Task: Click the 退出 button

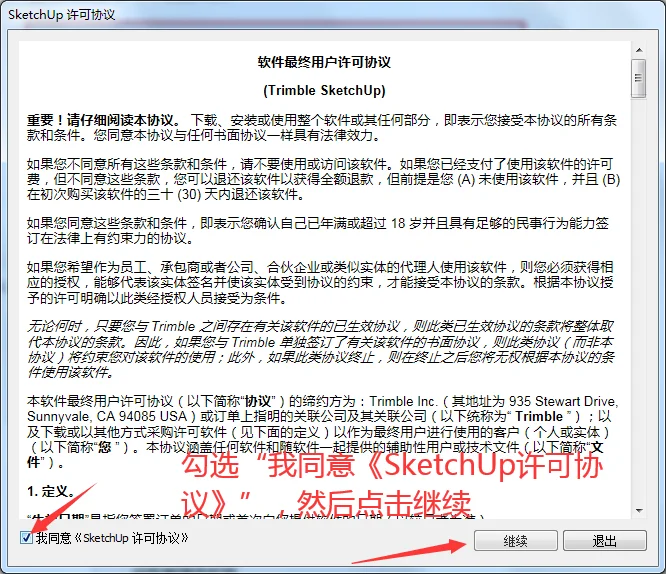Action: [x=604, y=541]
